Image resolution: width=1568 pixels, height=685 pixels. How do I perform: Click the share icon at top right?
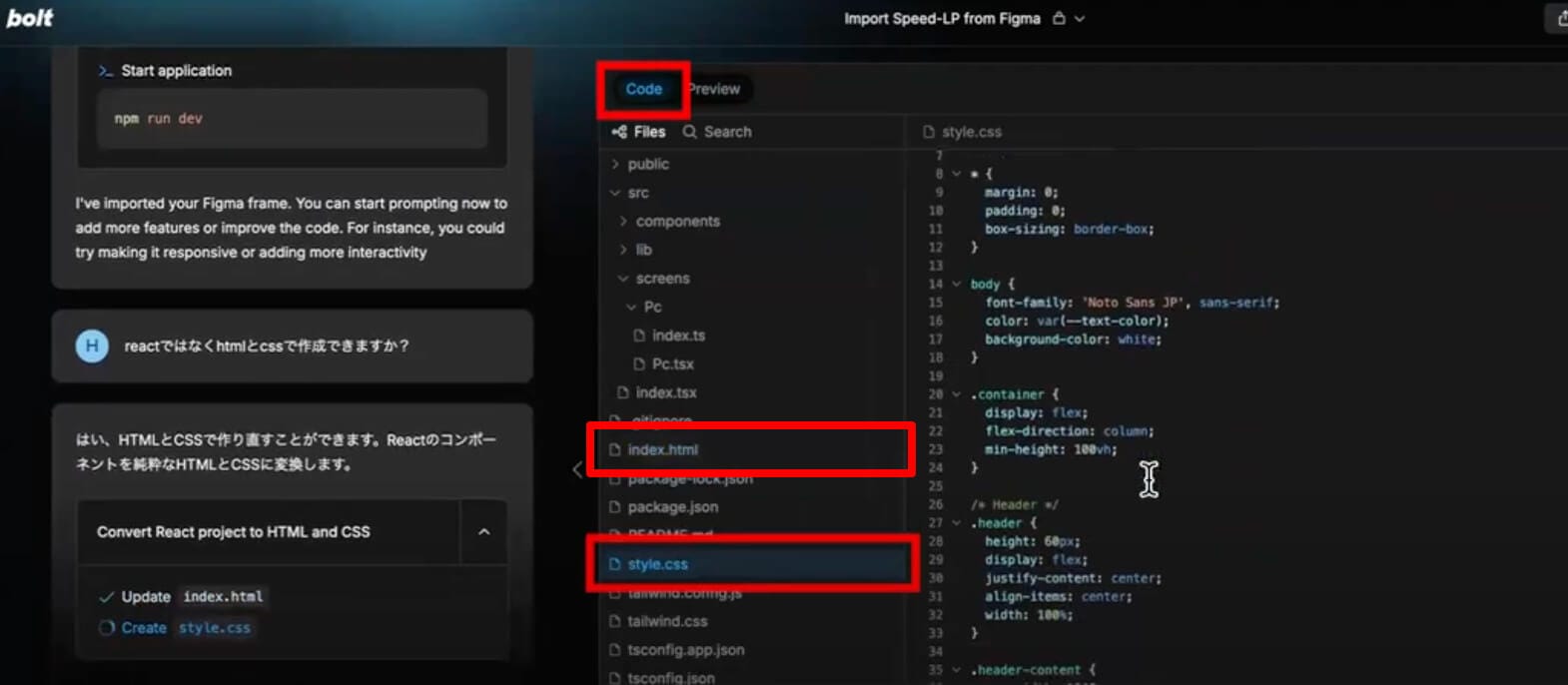(x=1561, y=18)
